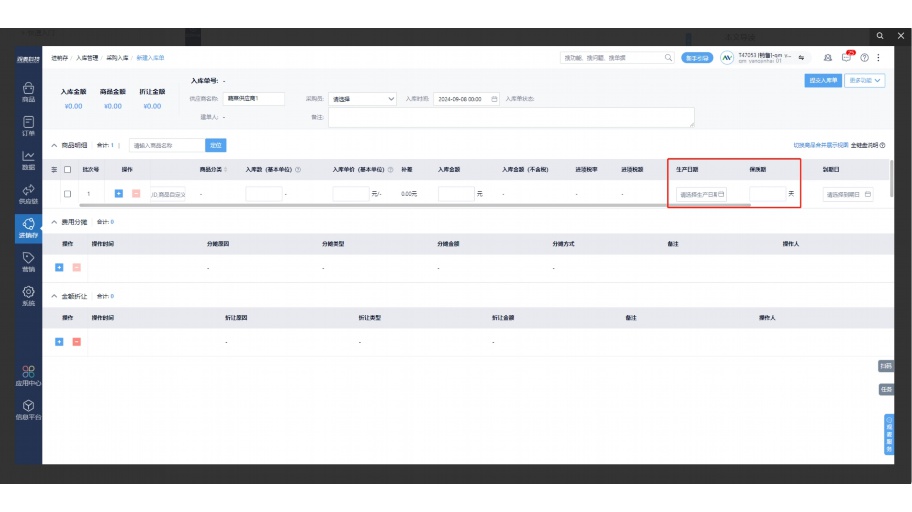The image size is (912, 512).
Task: Open the 任务 side tab
Action: 886,389
